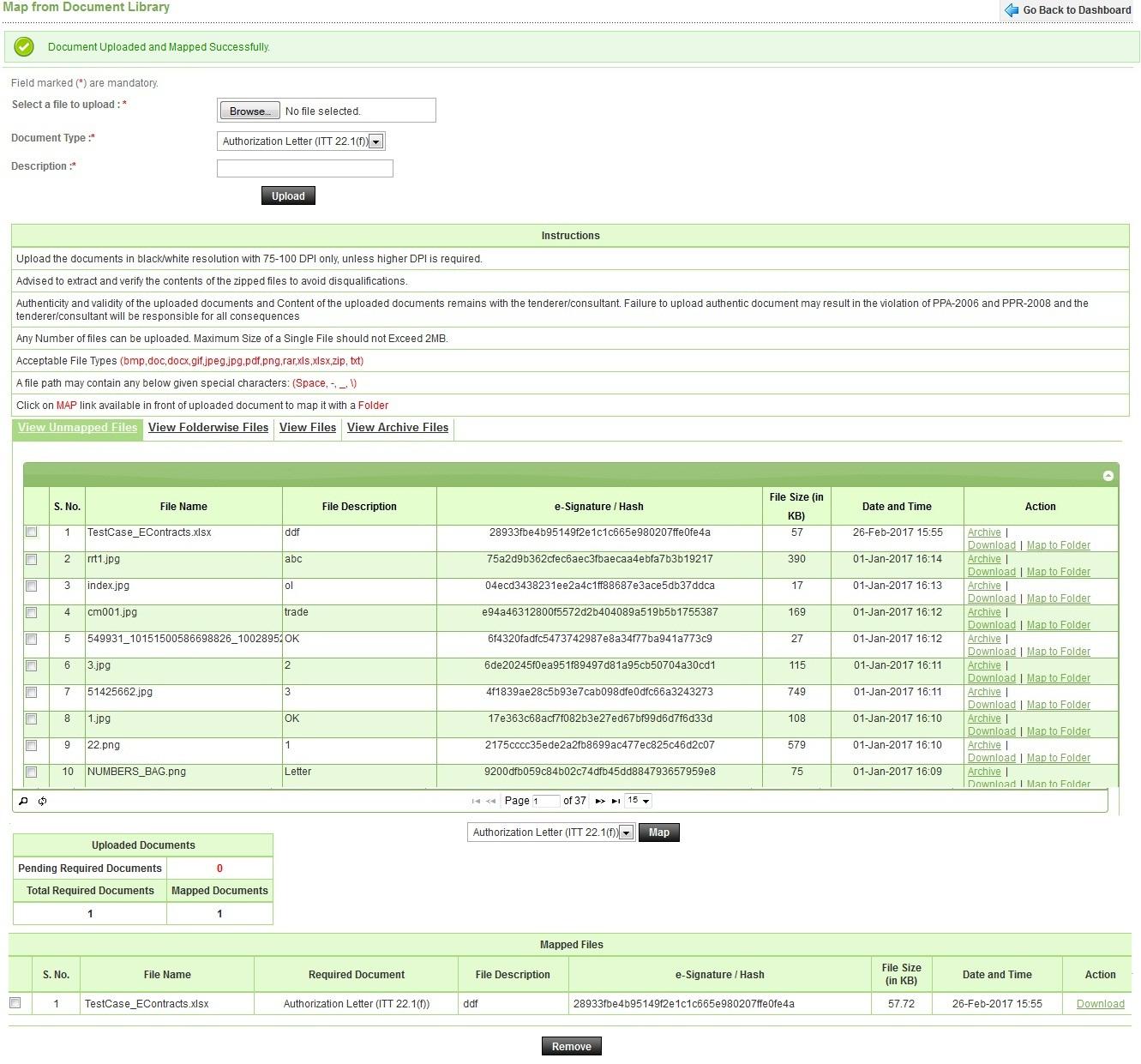Archive the 22.png file
1141x1064 pixels.
coord(984,745)
